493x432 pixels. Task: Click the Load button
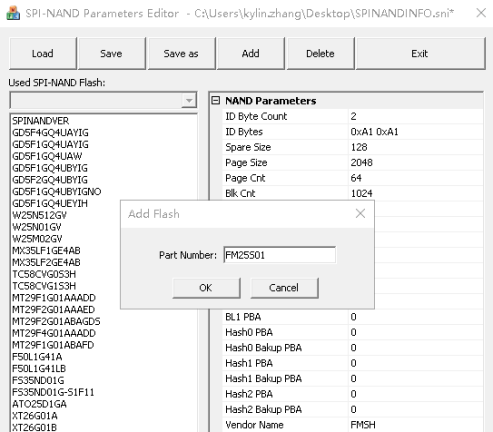tap(43, 54)
